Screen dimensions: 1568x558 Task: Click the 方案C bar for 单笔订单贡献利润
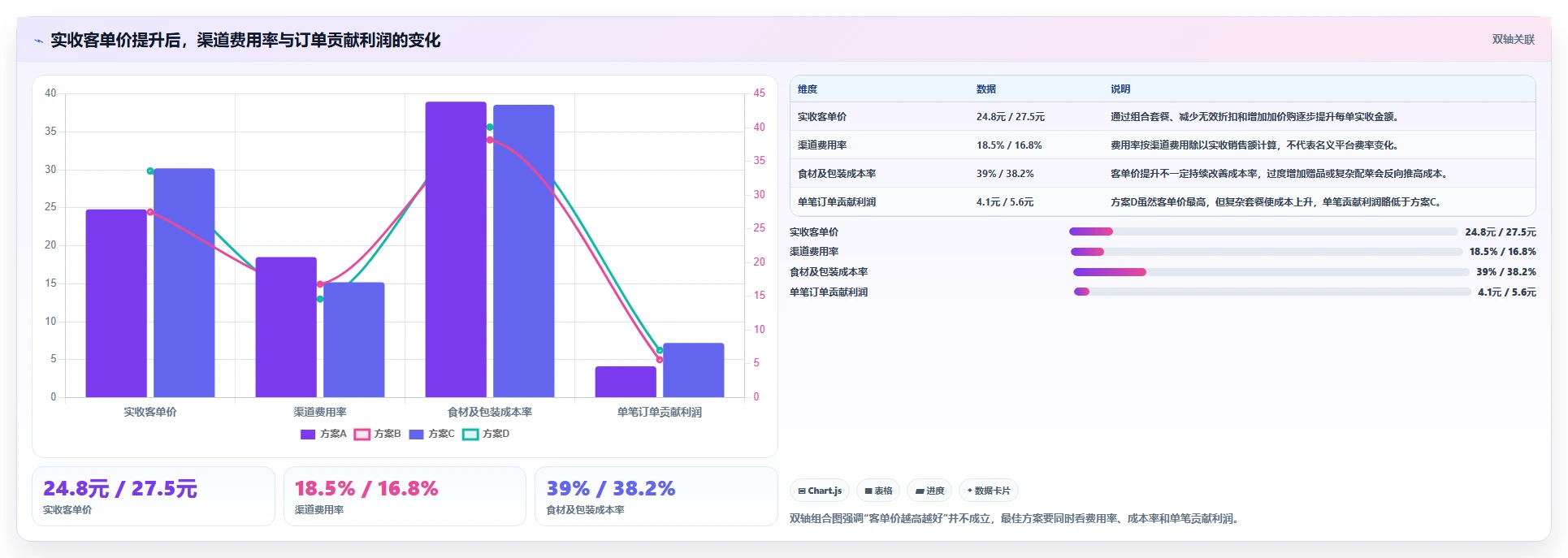[x=694, y=370]
